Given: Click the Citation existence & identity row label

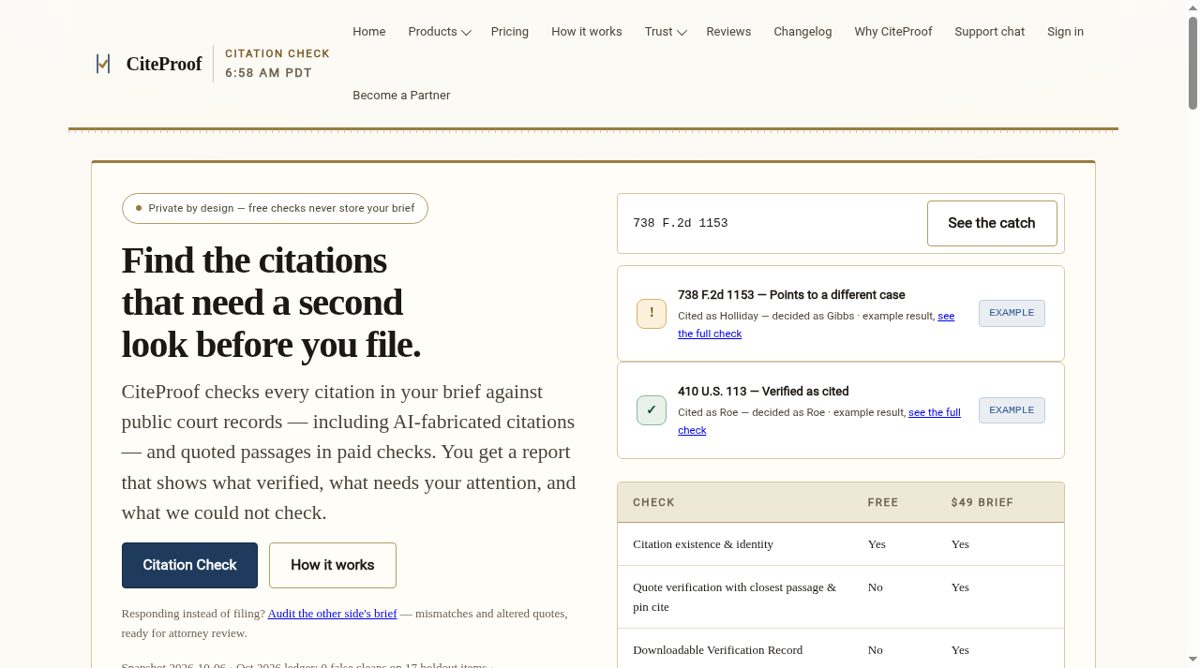Looking at the screenshot, I should tap(703, 544).
